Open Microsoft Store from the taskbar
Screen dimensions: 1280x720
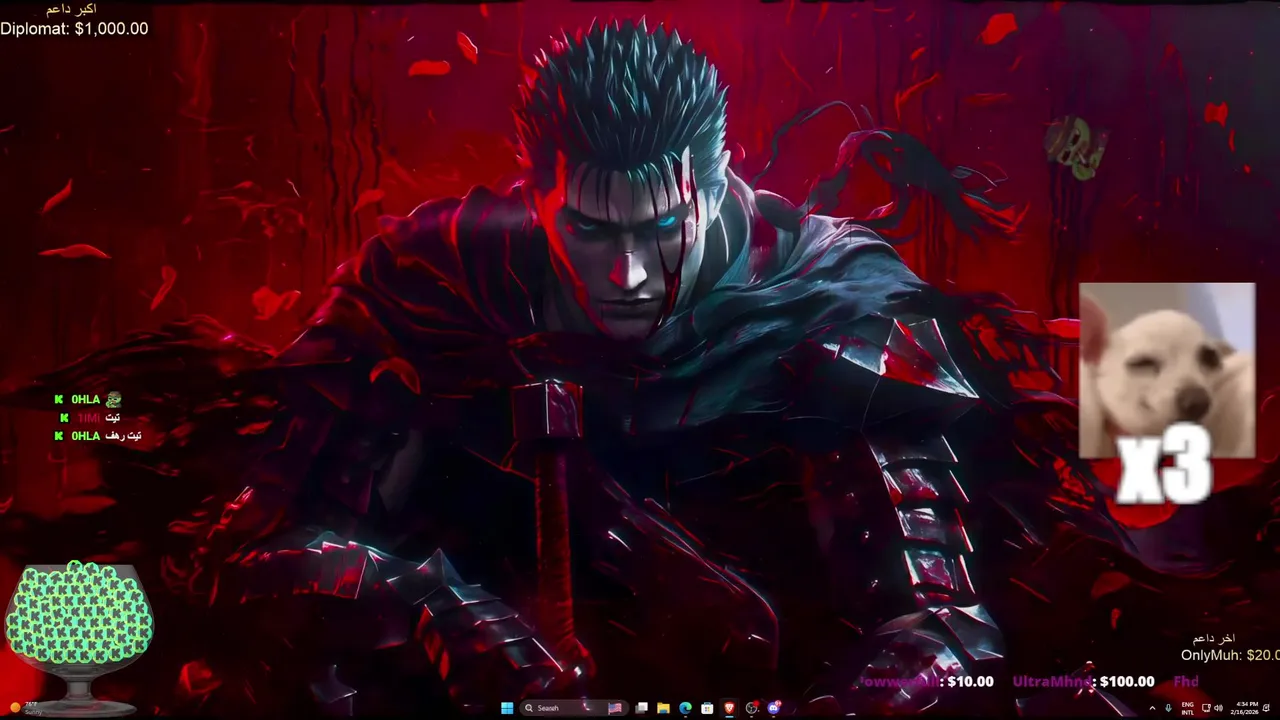coord(707,708)
